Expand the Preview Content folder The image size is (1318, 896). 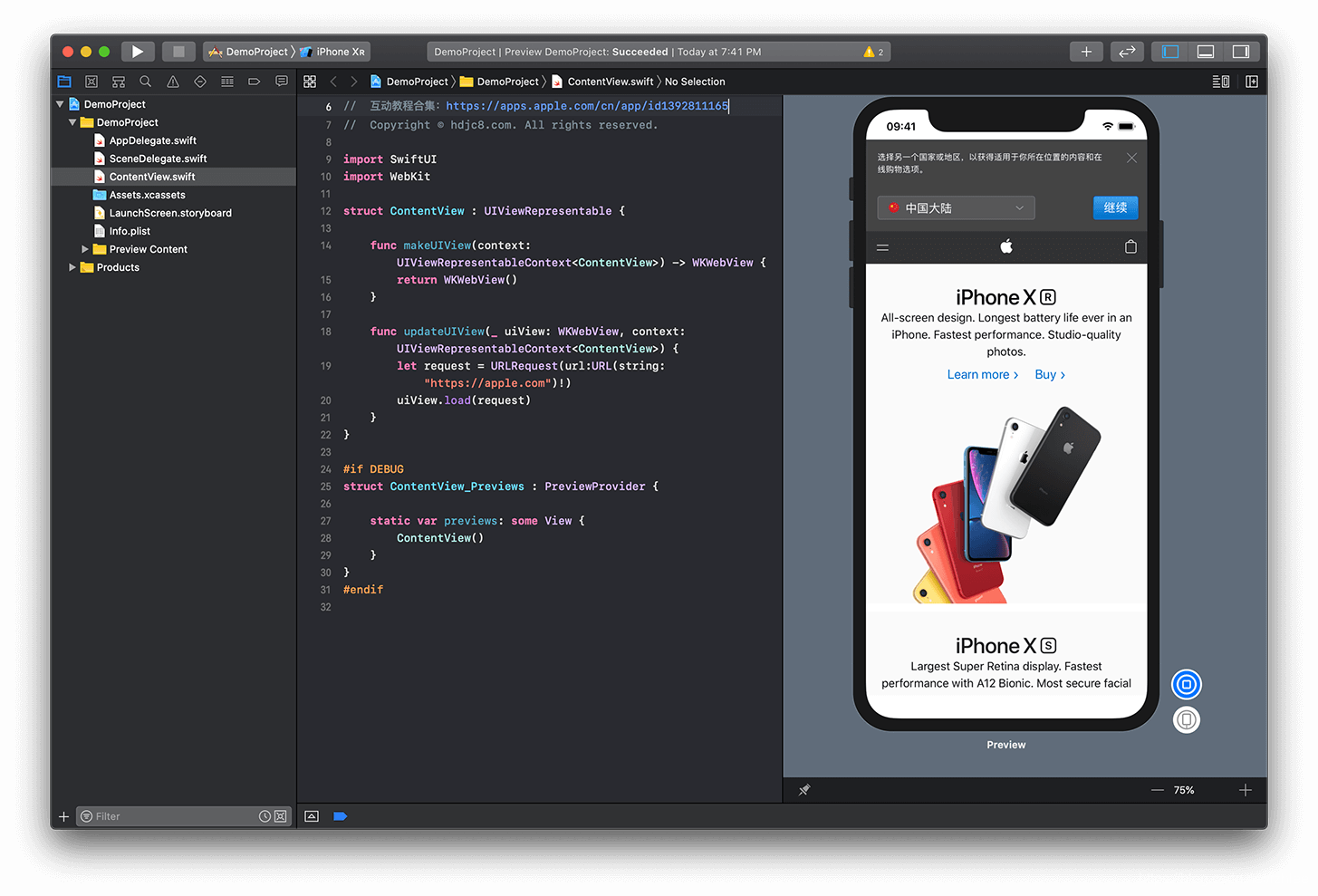[x=85, y=249]
